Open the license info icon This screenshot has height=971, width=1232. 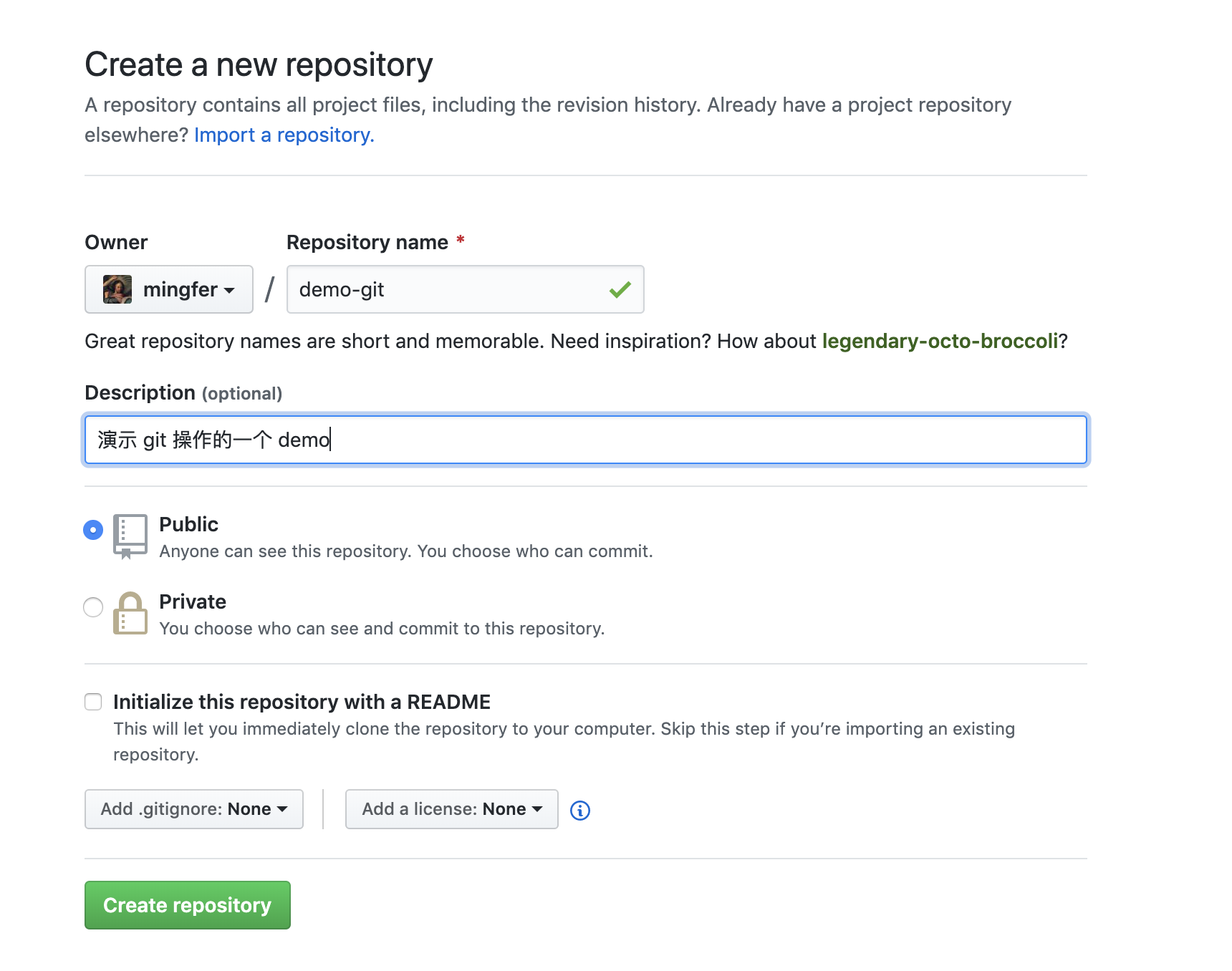[x=580, y=810]
